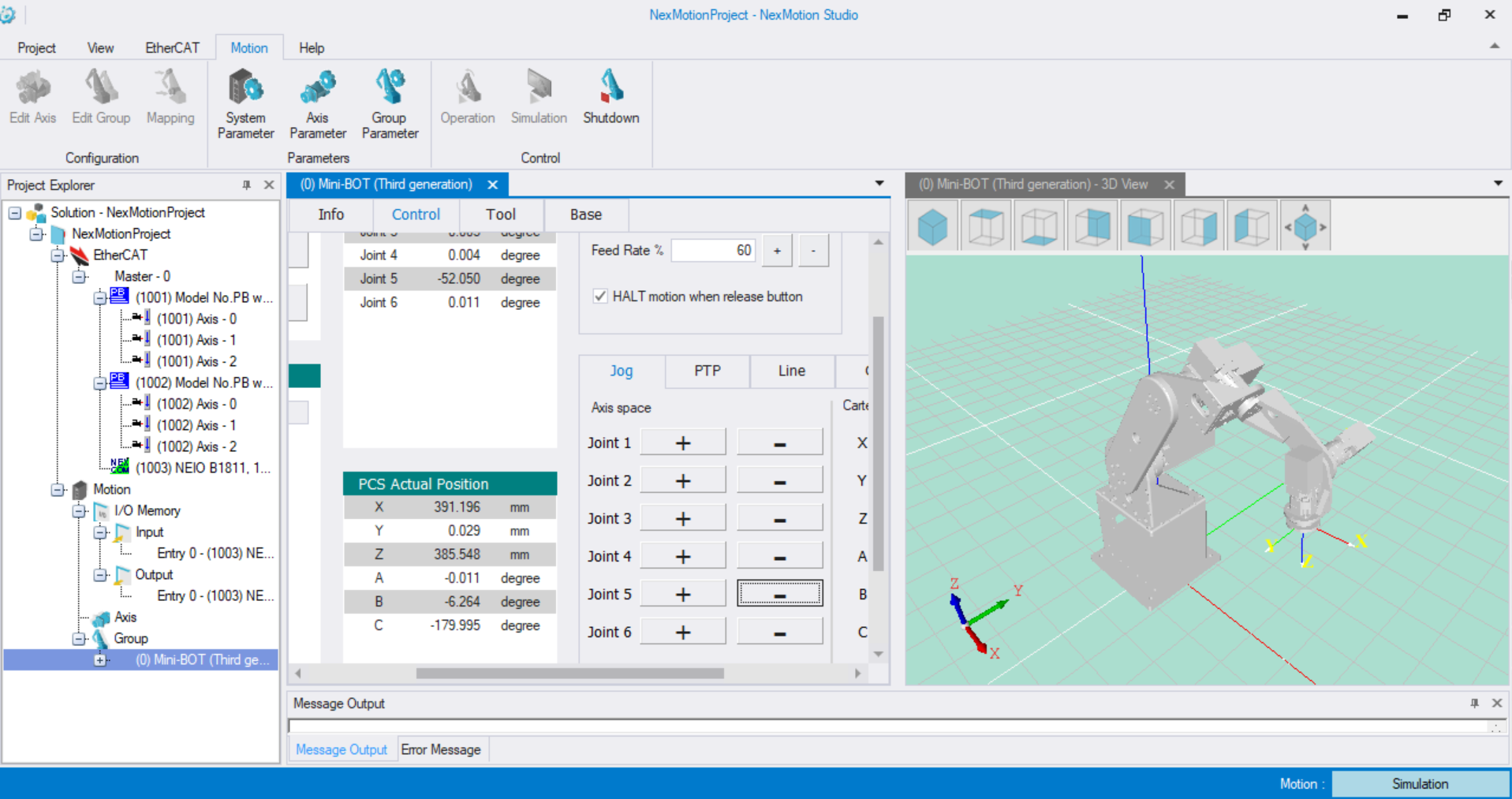The width and height of the screenshot is (1512, 799).
Task: Select the solid cube 3D view icon
Action: point(932,226)
